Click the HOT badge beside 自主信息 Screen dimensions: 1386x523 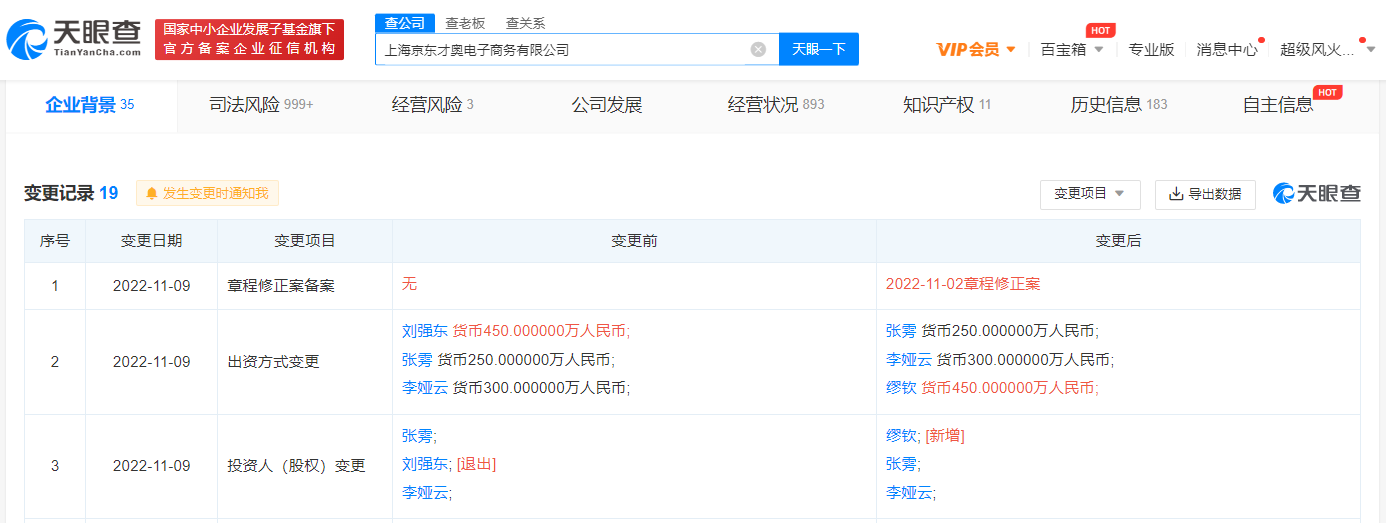coord(1328,92)
